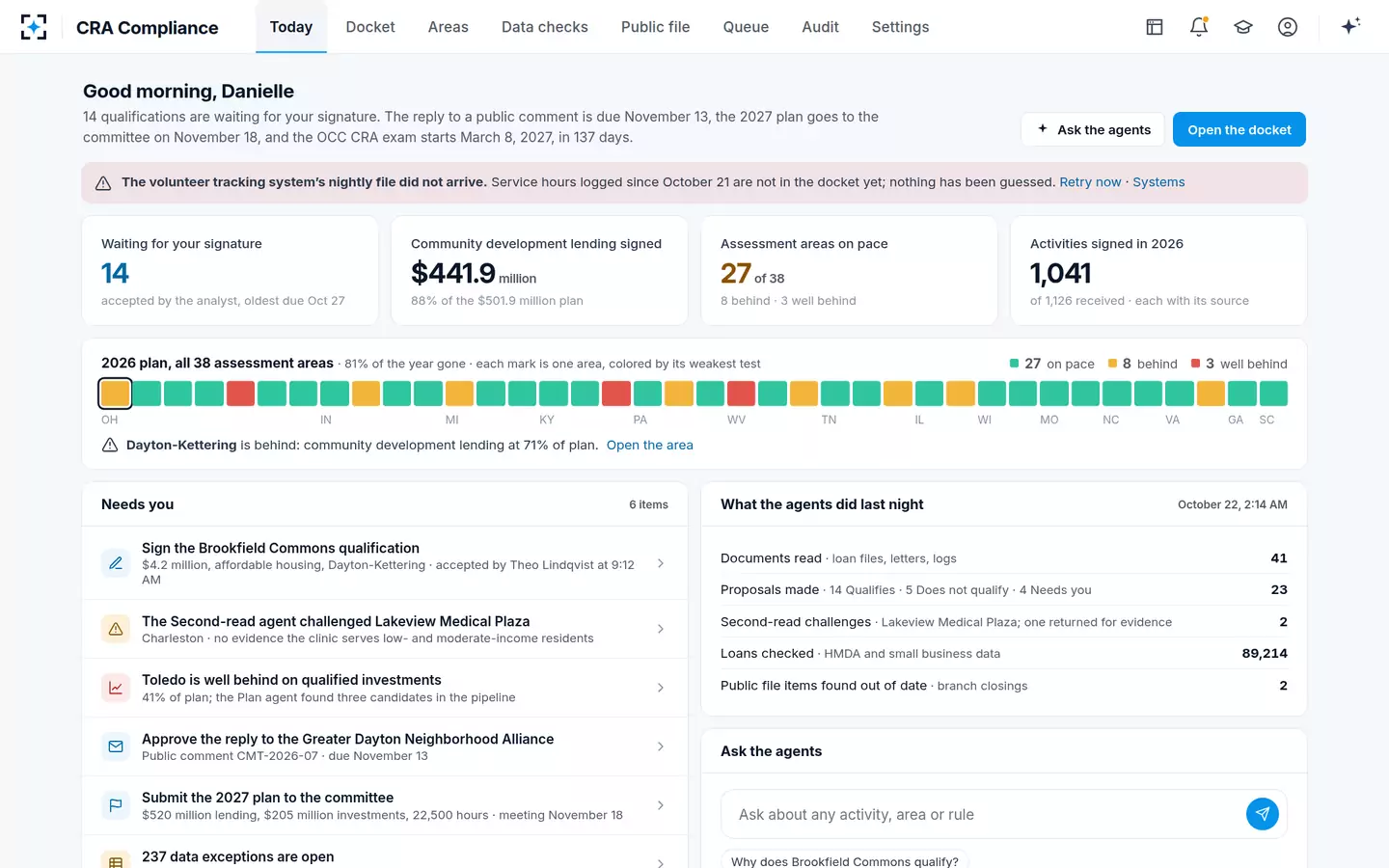Viewport: 1389px width, 868px height.
Task: Select the Today tab
Action: pyautogui.click(x=291, y=27)
